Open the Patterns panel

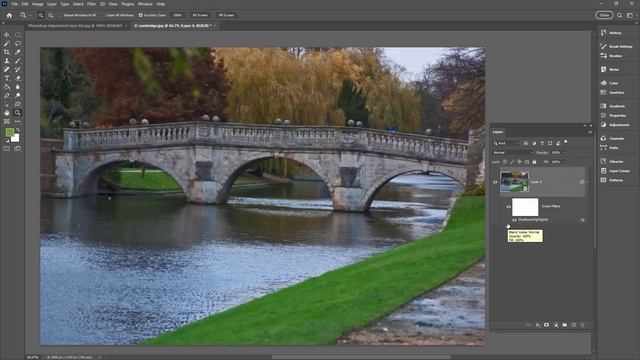click(612, 180)
